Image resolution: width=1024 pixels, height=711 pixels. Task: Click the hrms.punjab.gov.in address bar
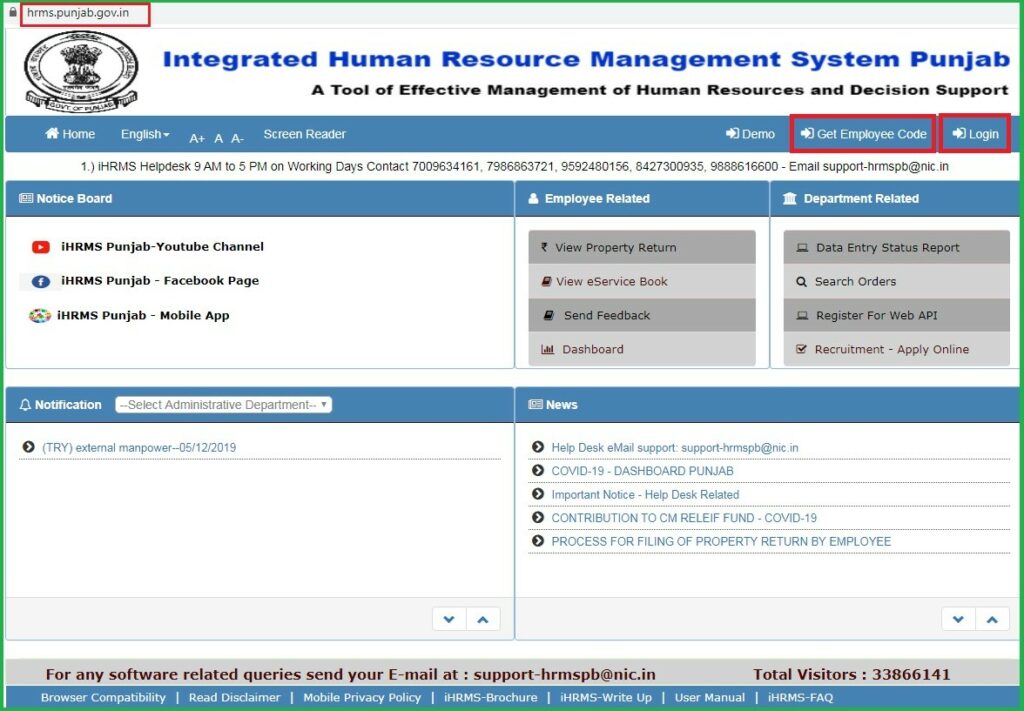click(85, 14)
